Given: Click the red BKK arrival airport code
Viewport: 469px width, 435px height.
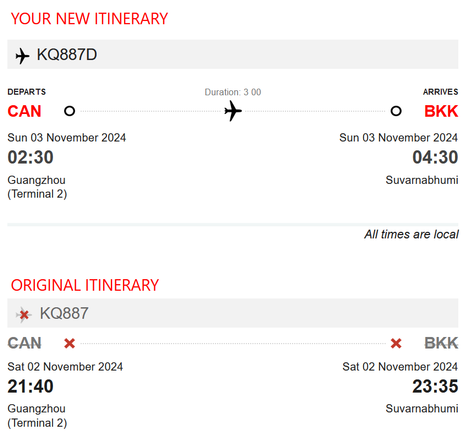Looking at the screenshot, I should 441,111.
